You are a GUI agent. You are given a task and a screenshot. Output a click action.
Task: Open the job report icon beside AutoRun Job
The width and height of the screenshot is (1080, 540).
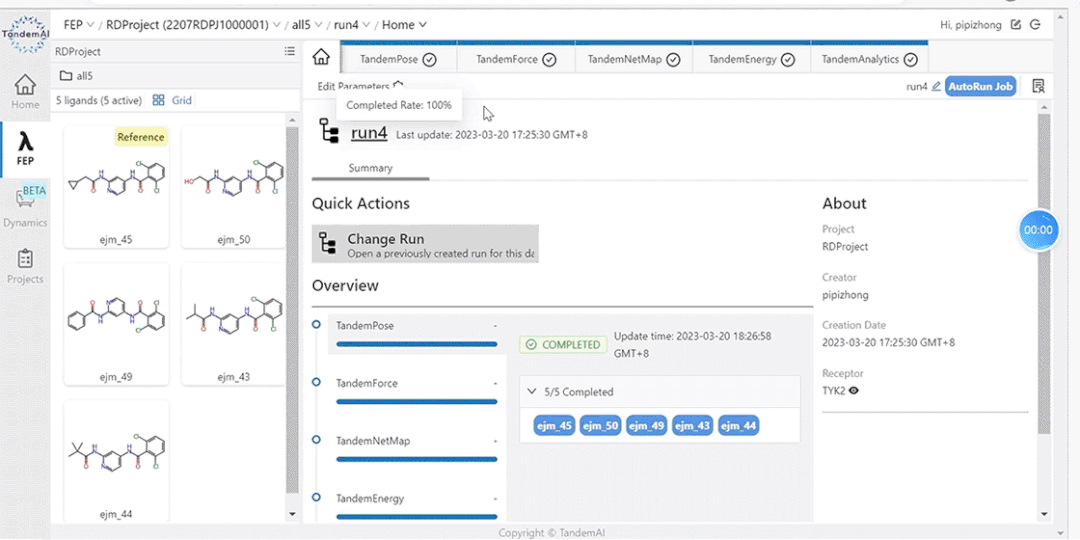point(1038,87)
